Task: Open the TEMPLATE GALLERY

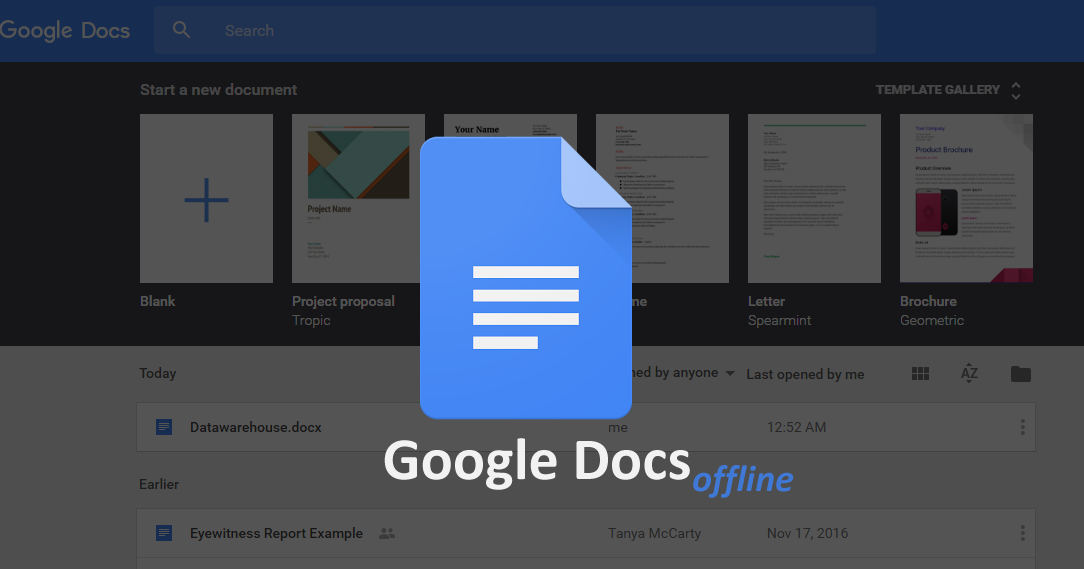Action: [x=937, y=90]
